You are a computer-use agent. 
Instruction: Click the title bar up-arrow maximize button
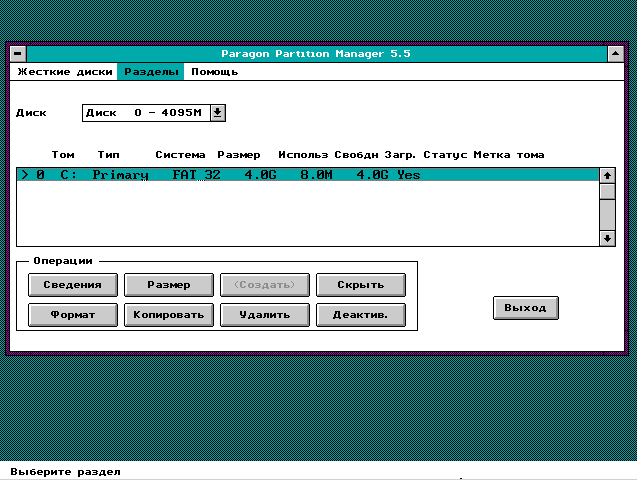615,54
